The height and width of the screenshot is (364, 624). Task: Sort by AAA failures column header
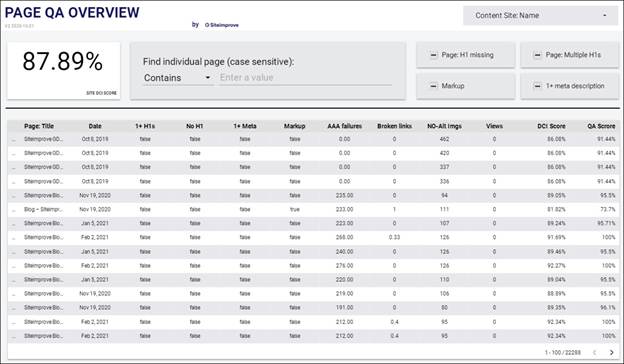pos(345,126)
